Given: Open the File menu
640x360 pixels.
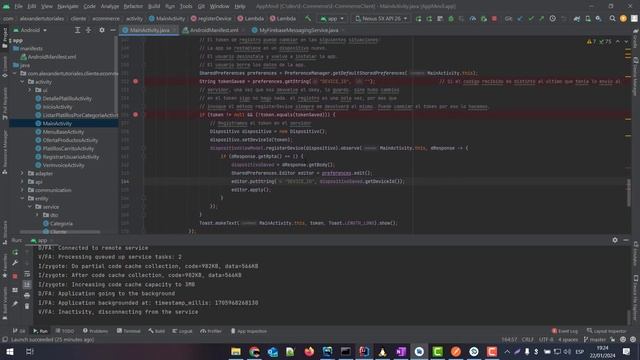Looking at the screenshot, I should [19, 6].
